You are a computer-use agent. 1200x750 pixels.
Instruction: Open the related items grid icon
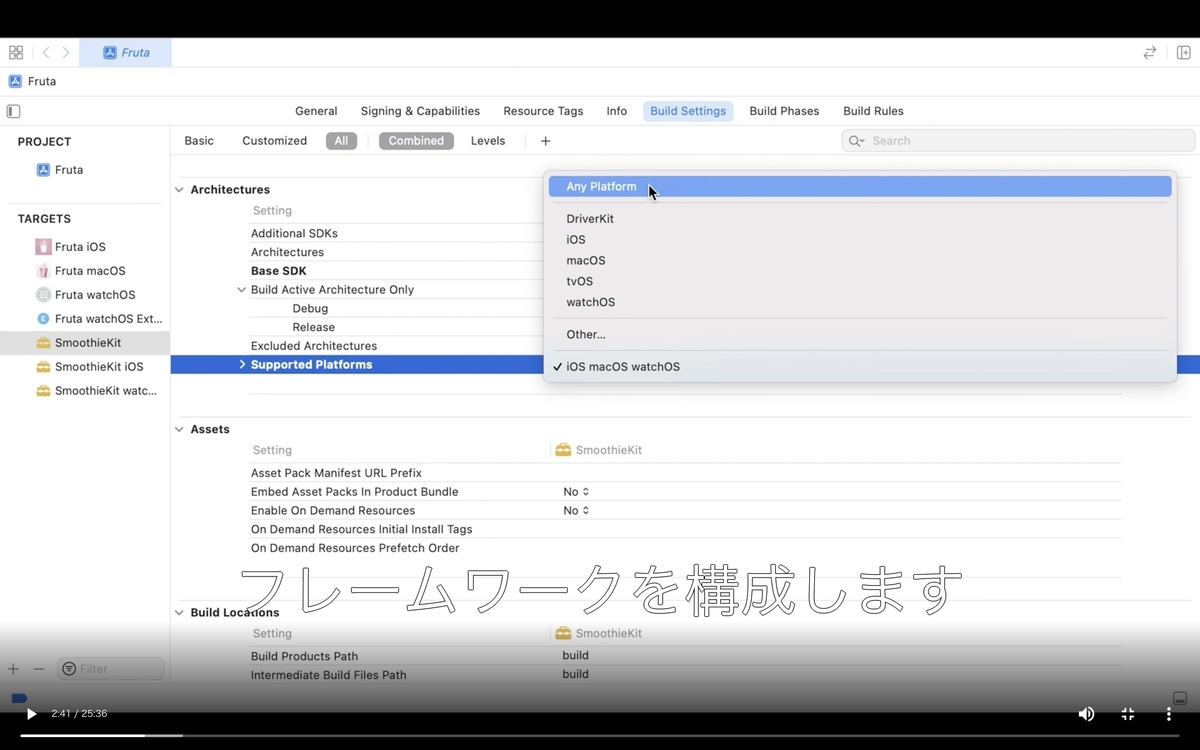[16, 53]
